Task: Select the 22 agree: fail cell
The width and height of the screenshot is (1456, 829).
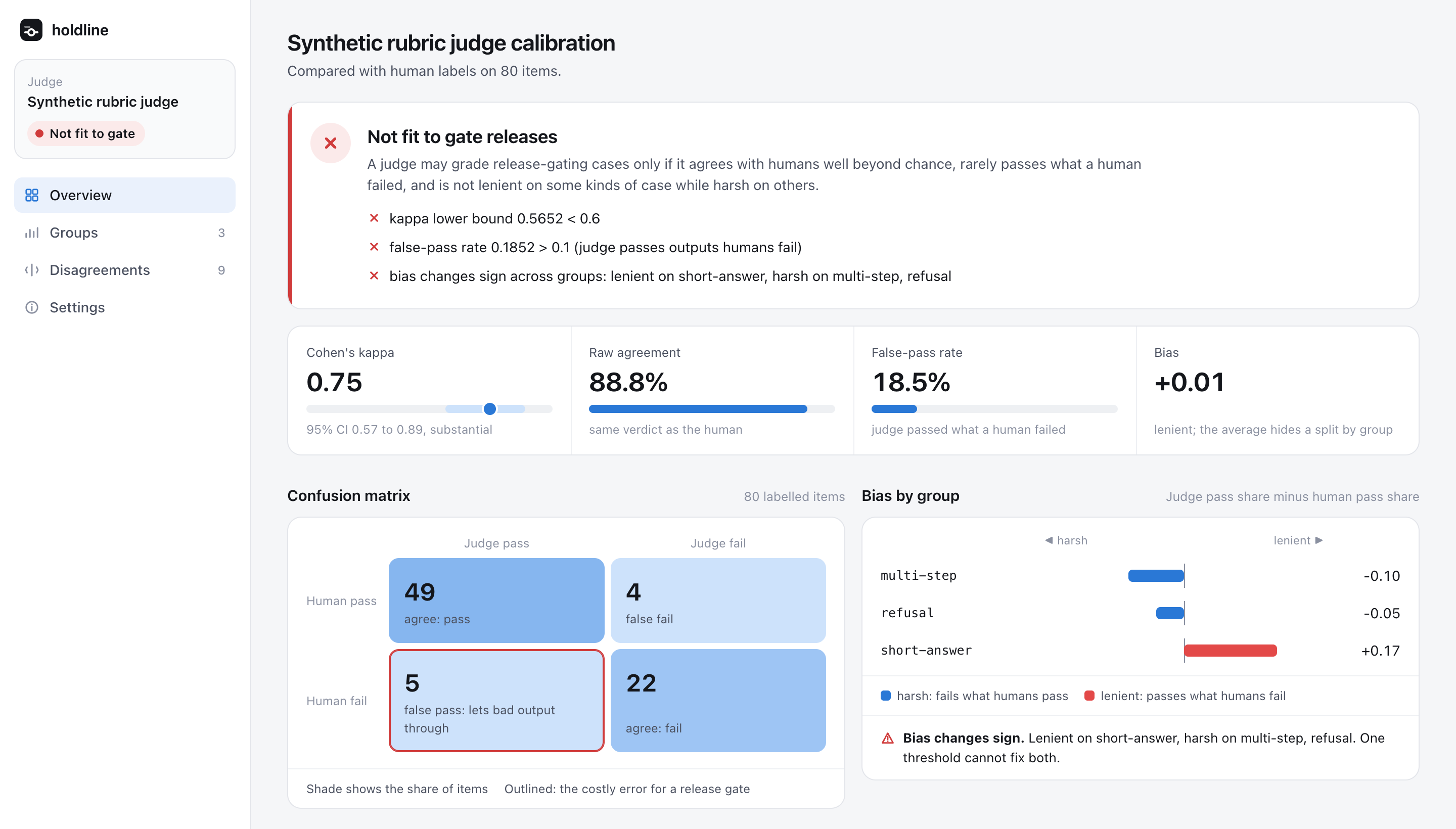Action: click(x=717, y=701)
